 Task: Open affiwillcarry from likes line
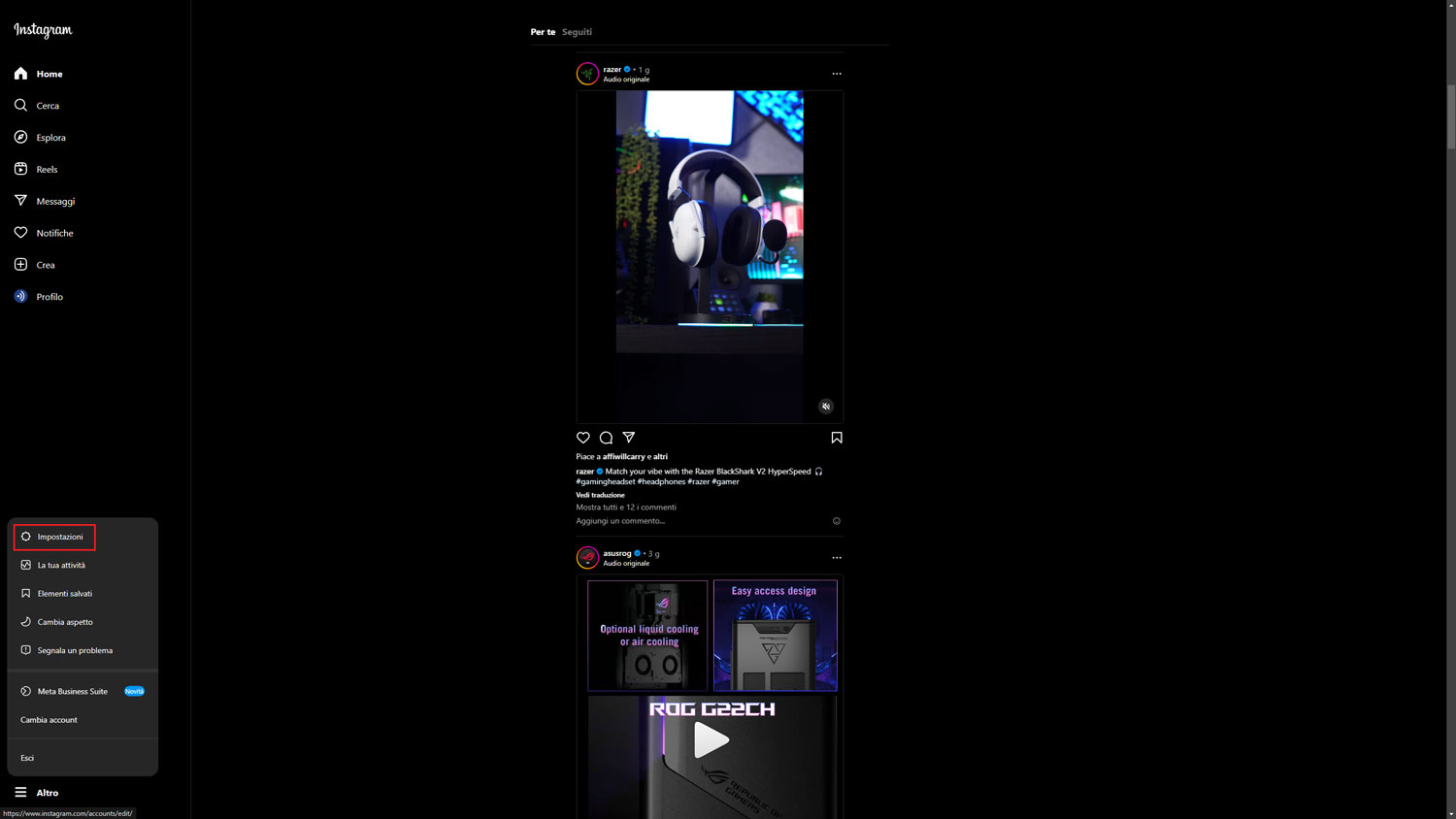(x=623, y=457)
